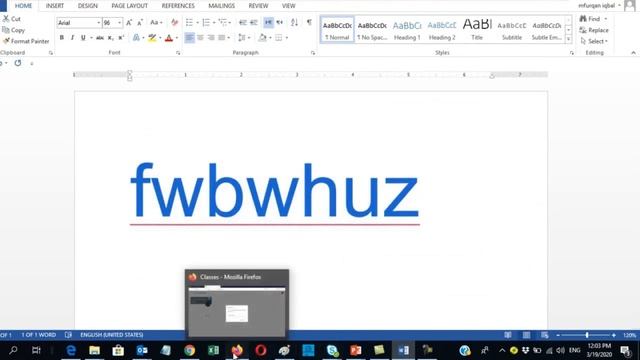Toggle Strikethrough formatting
Viewport: 640px width, 360px height.
point(100,38)
